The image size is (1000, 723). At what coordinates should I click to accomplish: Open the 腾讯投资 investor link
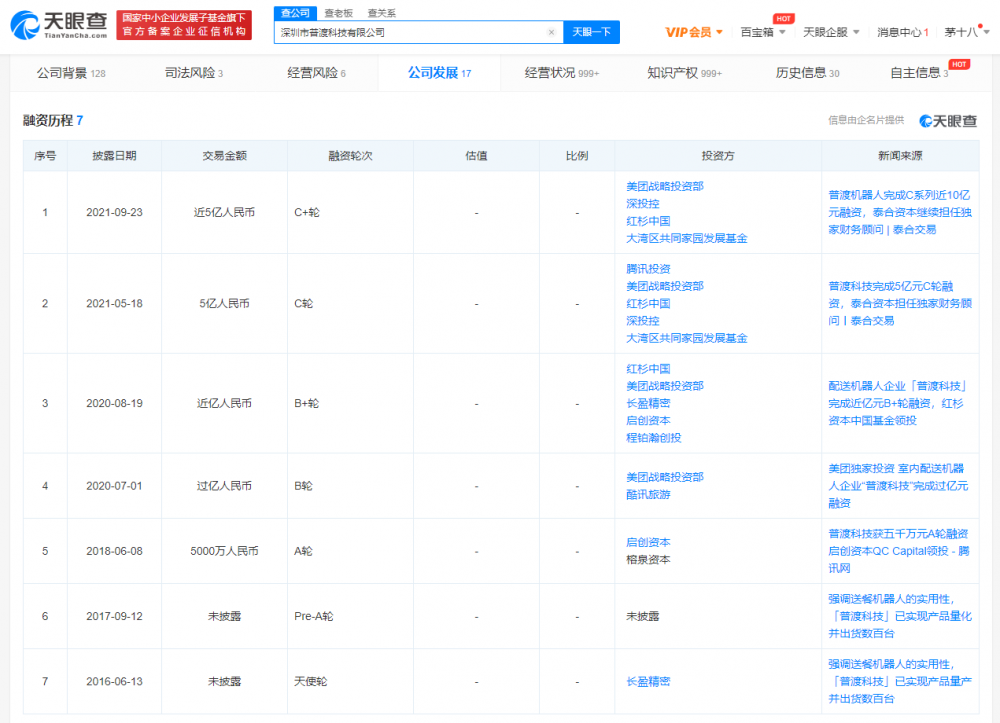648,269
